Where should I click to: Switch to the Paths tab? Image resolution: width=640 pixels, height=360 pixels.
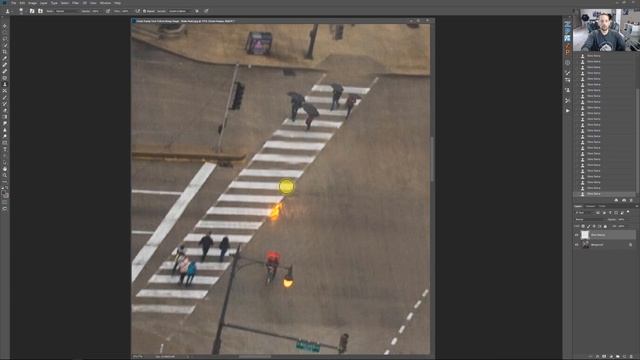pyautogui.click(x=602, y=206)
